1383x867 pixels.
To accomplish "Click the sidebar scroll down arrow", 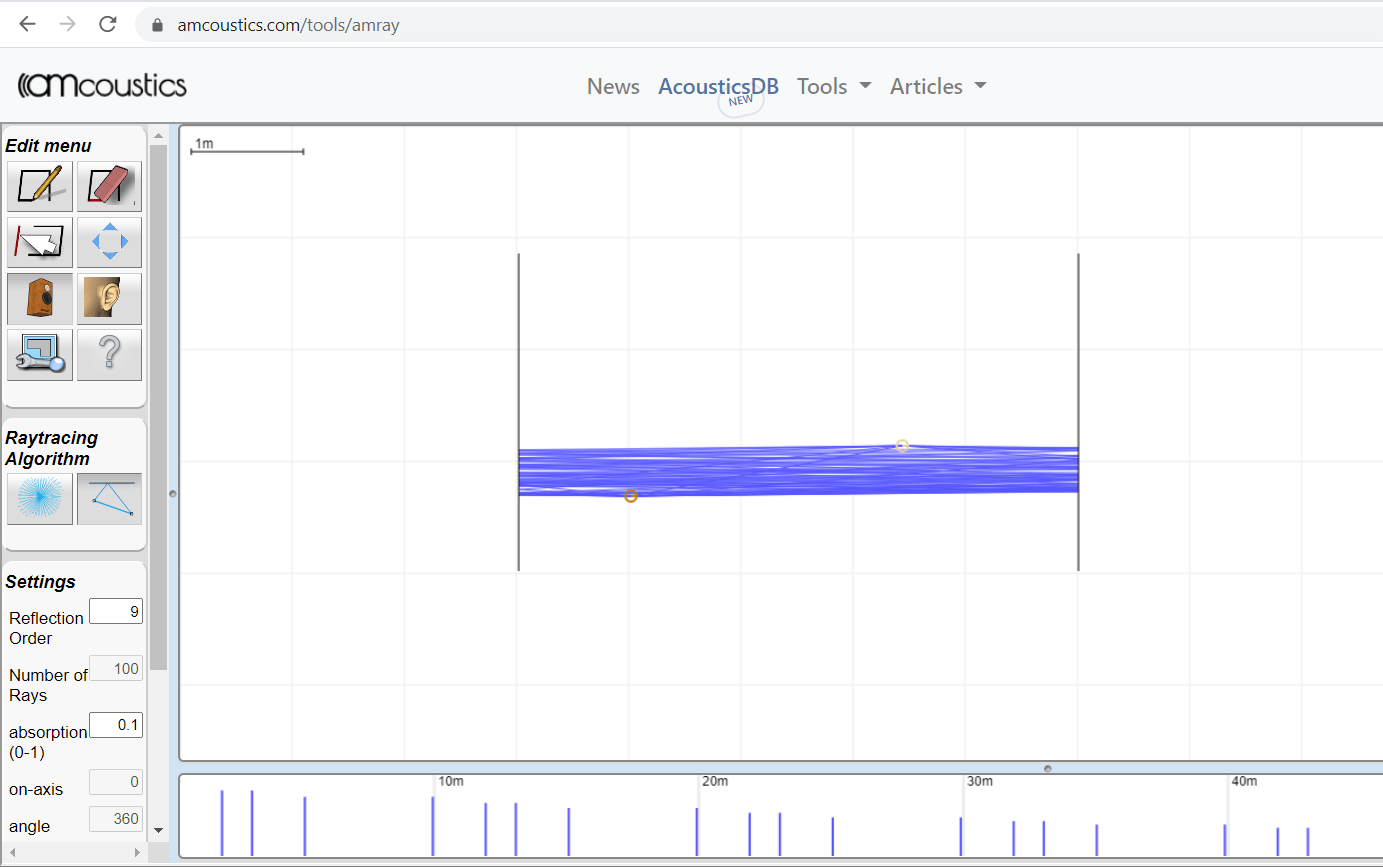I will coord(158,830).
